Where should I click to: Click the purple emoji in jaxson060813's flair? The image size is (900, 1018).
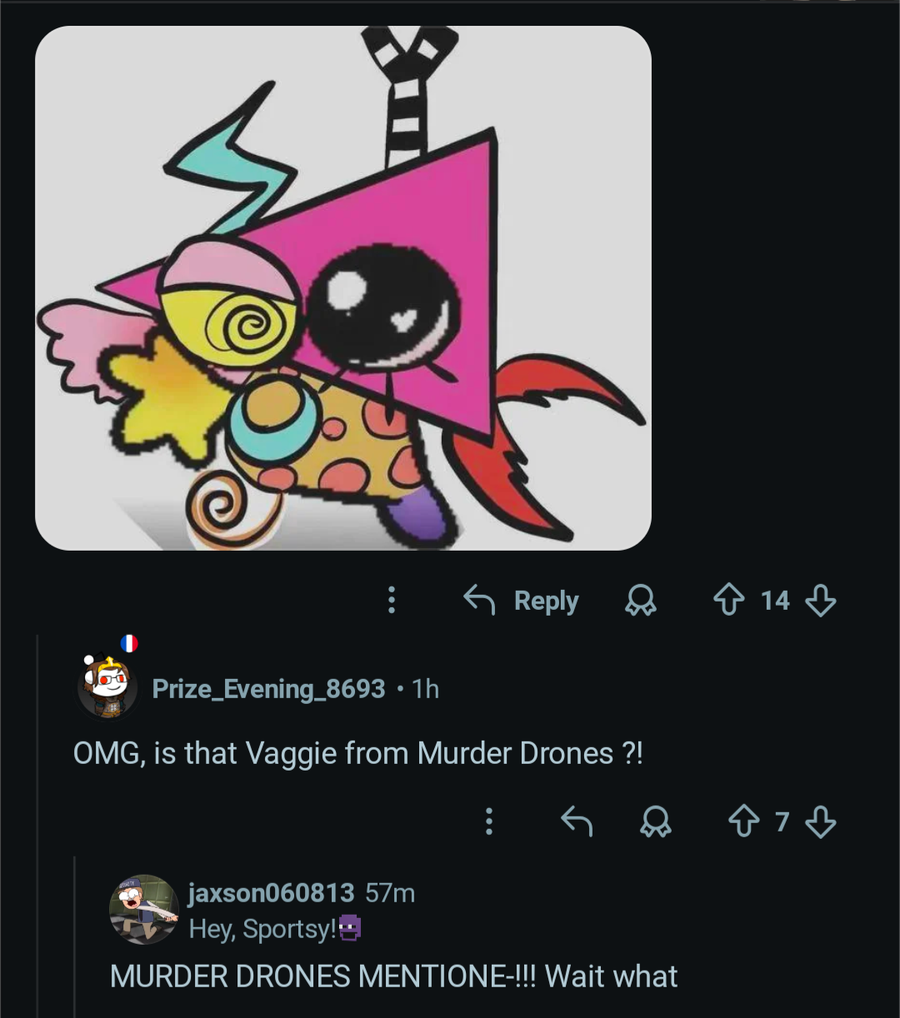pyautogui.click(x=349, y=929)
